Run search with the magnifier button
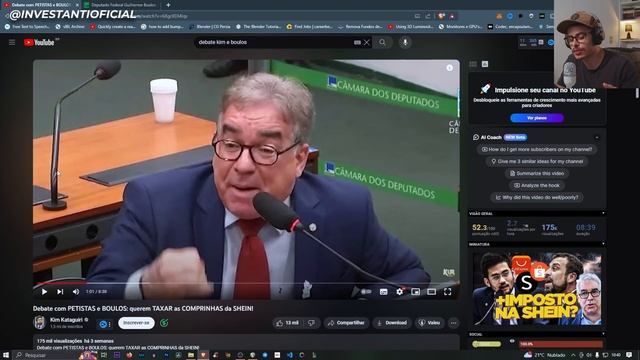 pyautogui.click(x=382, y=42)
